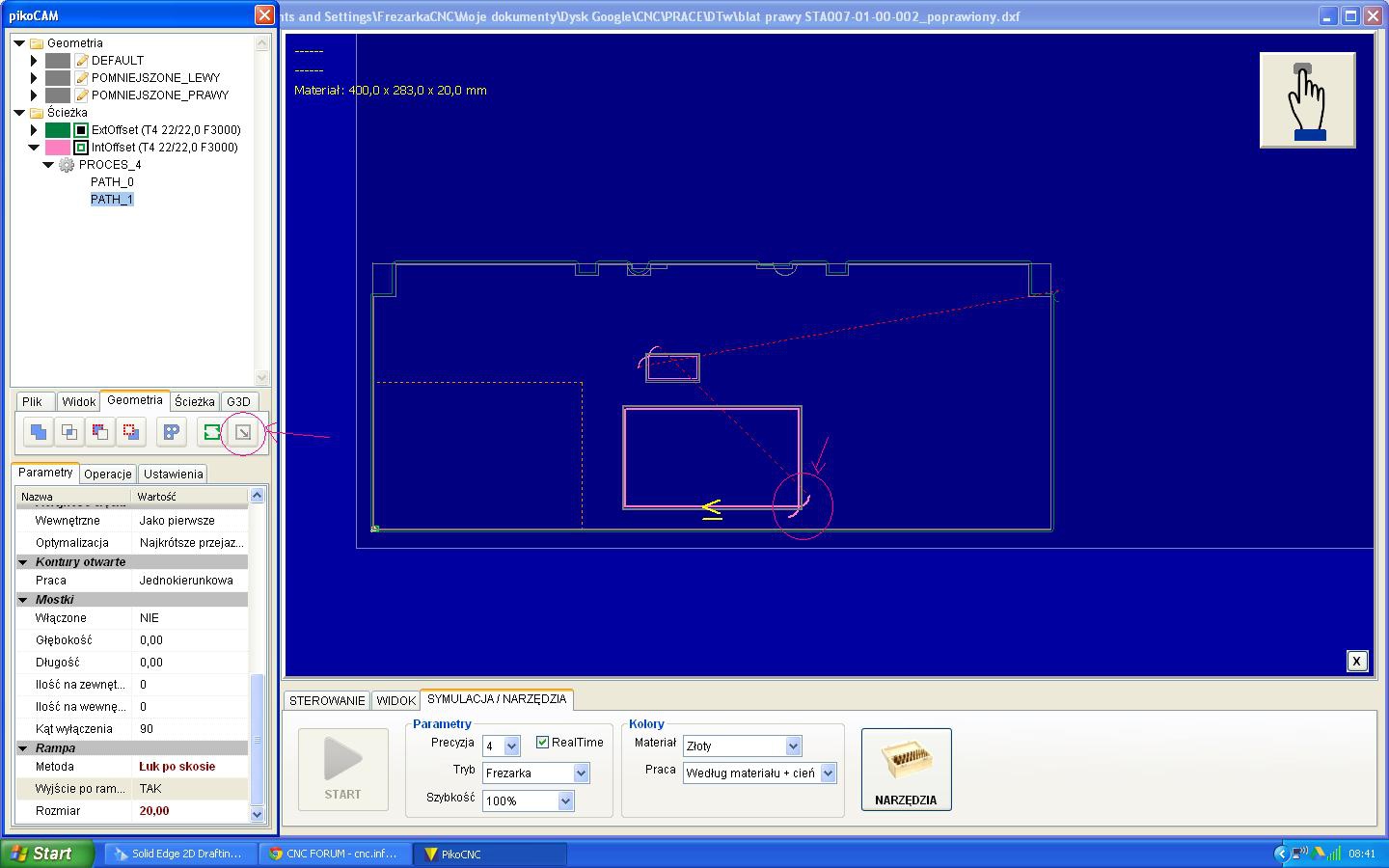The image size is (1389, 868).
Task: Expand the DEFAULT layer node
Action: pos(35,61)
